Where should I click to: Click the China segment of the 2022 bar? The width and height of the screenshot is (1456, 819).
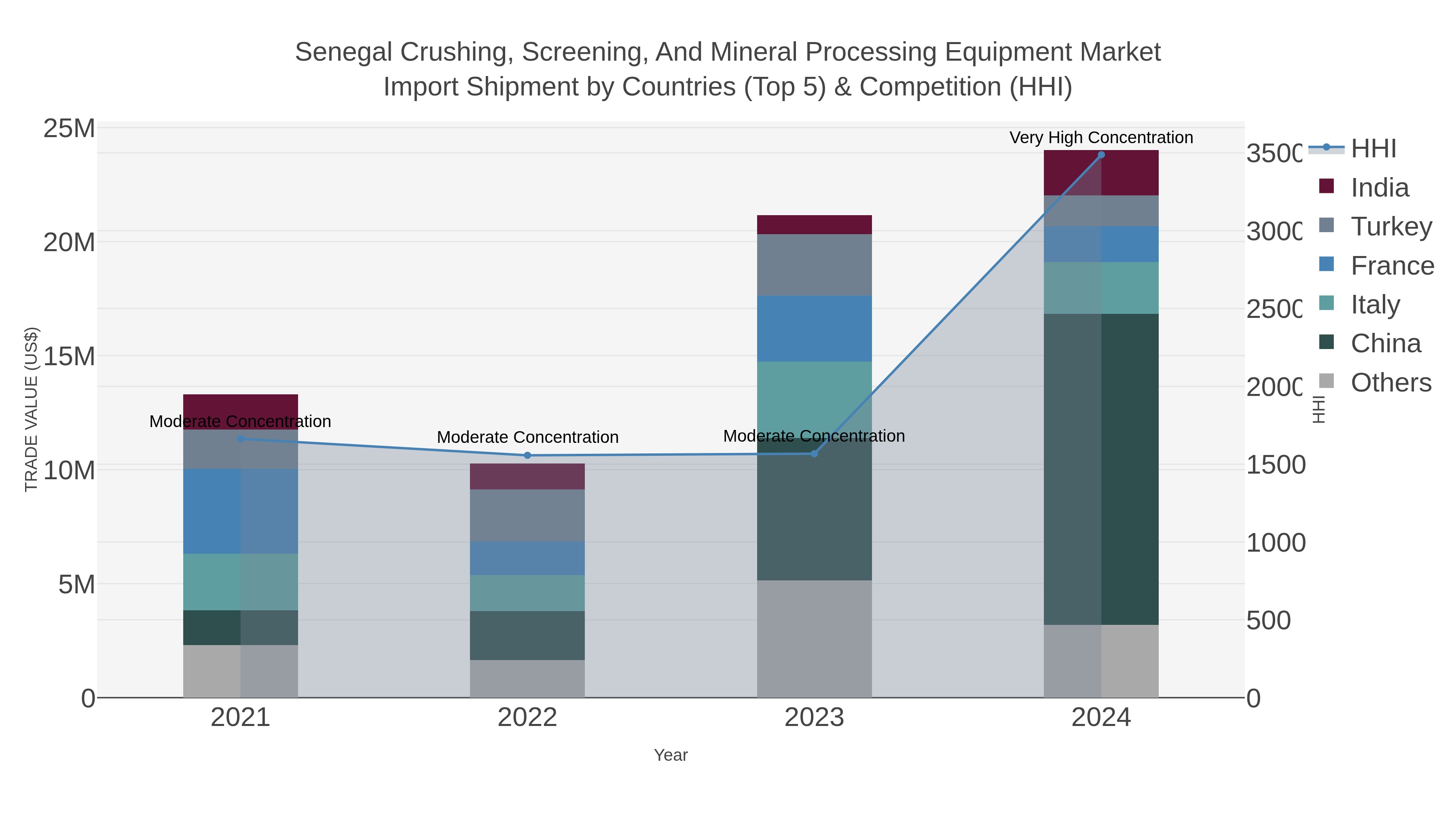[x=527, y=635]
